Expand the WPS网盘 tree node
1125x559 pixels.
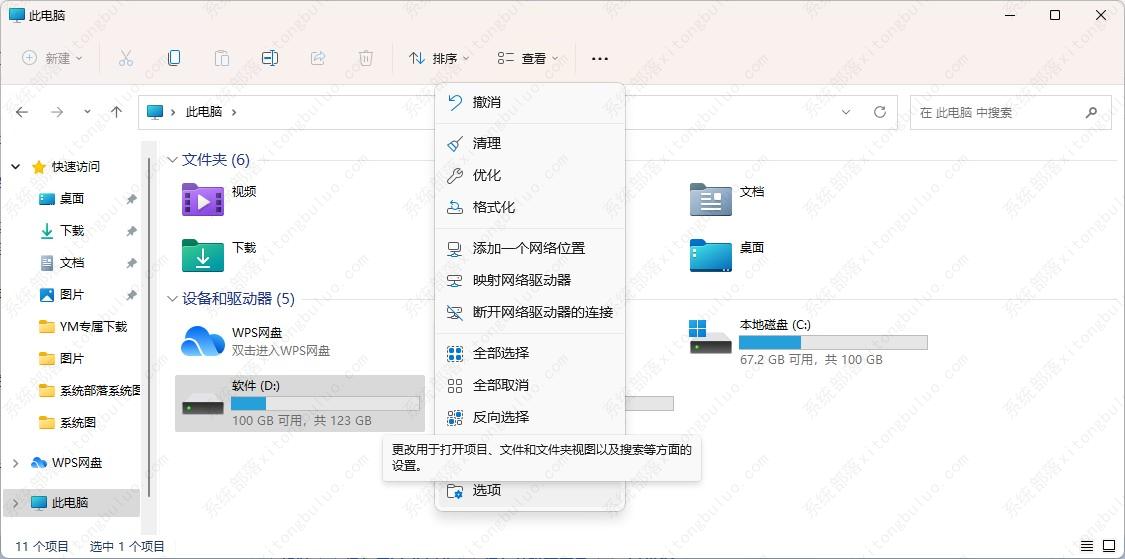point(16,463)
